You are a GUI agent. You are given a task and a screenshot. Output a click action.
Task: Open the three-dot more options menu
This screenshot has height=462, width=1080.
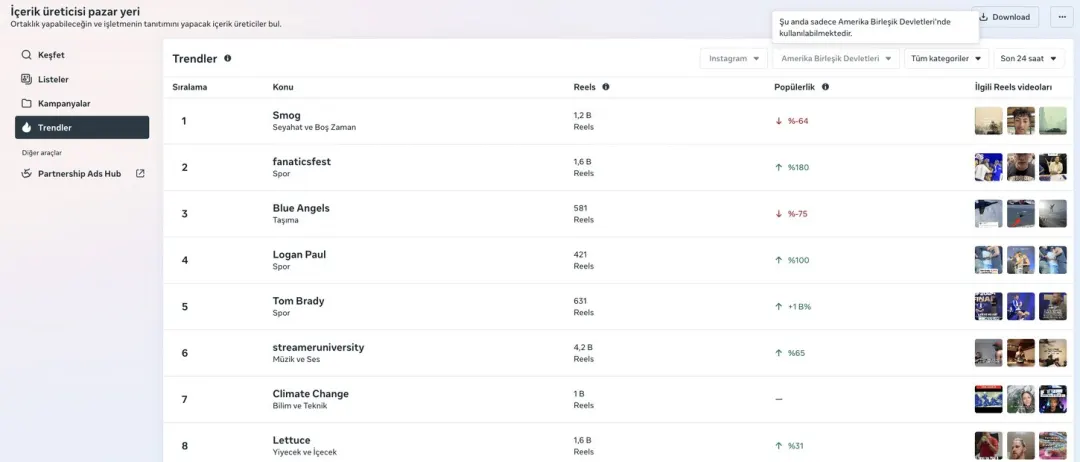pos(1061,17)
